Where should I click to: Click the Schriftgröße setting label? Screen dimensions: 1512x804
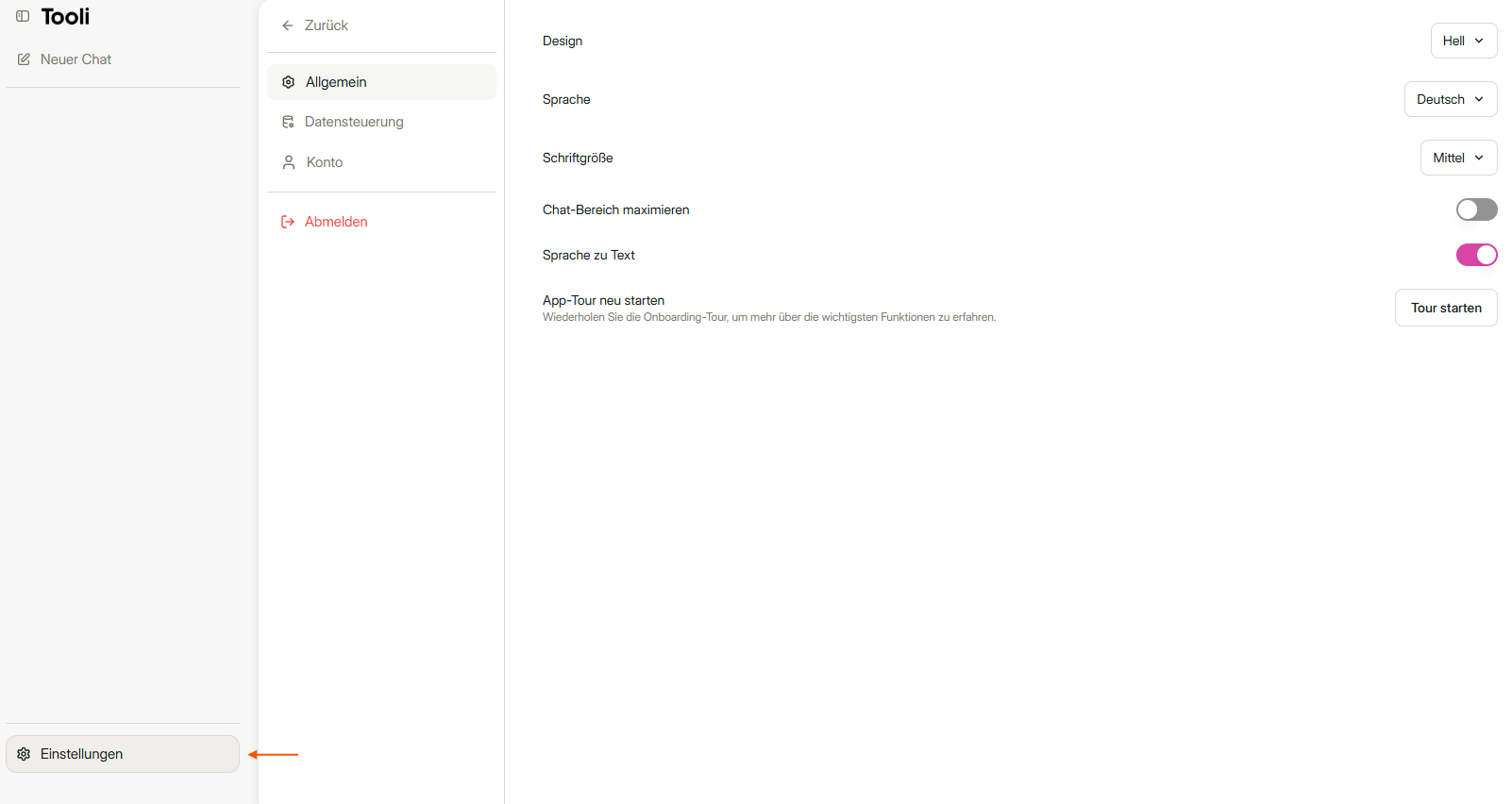[x=578, y=158]
